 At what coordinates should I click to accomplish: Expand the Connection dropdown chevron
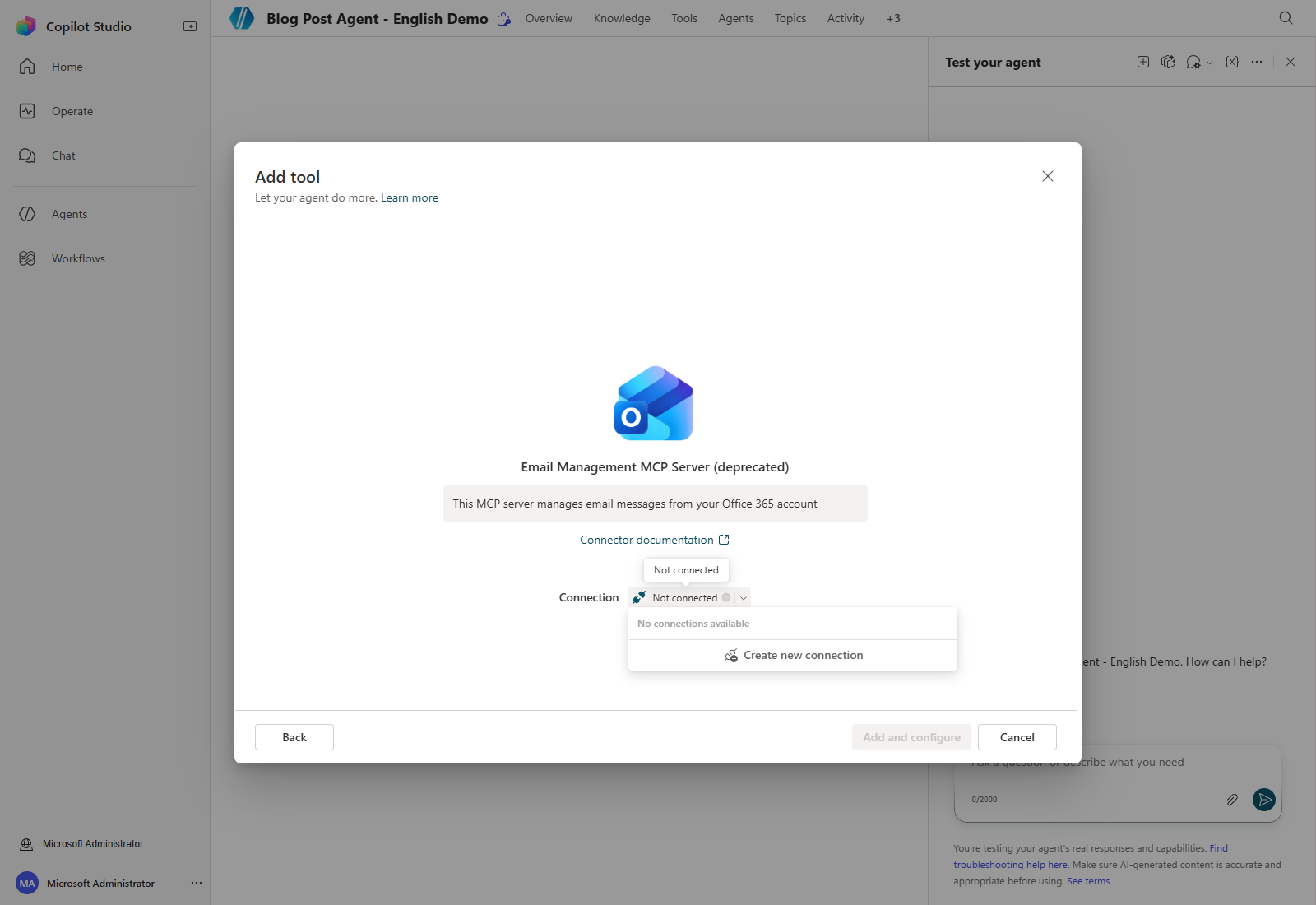(x=744, y=598)
